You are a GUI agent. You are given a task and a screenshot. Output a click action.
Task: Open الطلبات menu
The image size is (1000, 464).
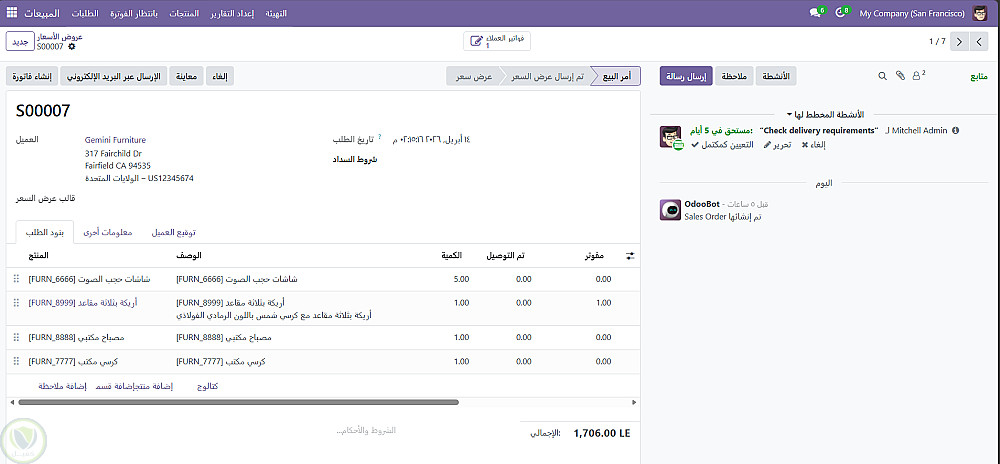click(85, 13)
